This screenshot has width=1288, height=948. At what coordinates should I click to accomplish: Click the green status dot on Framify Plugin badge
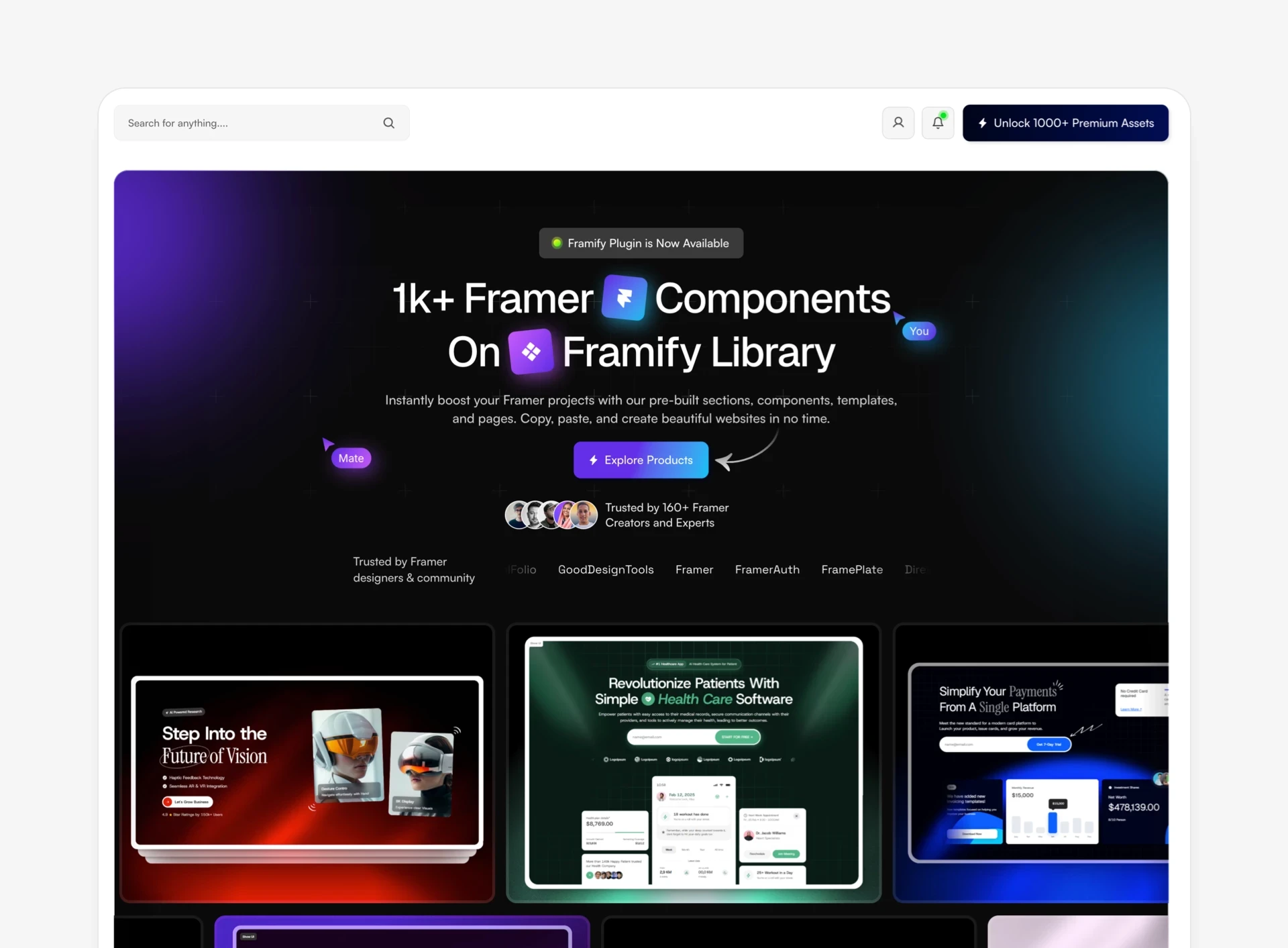tap(557, 243)
